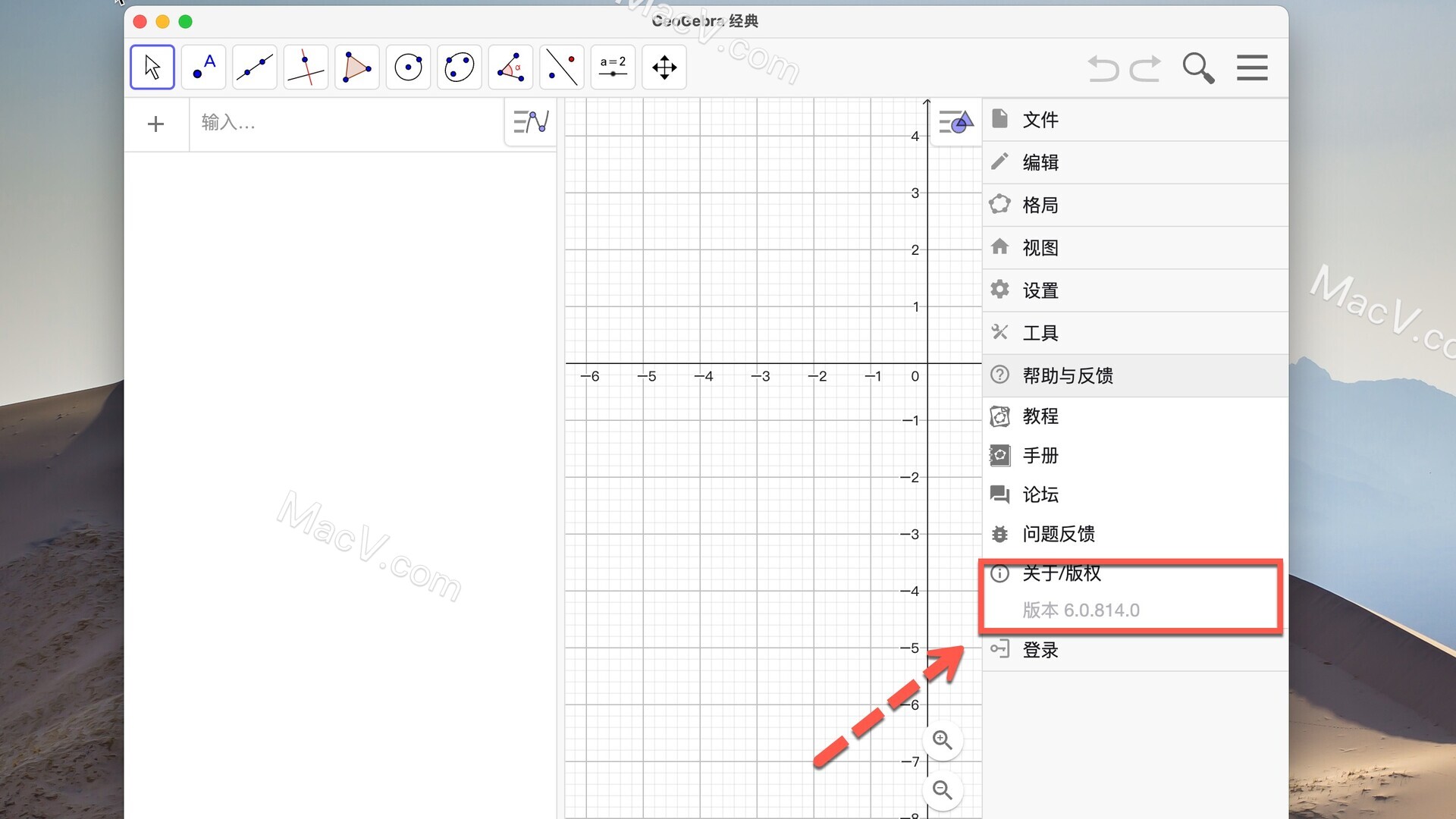This screenshot has width=1456, height=819.
Task: Open the search magnifier
Action: click(x=1198, y=68)
